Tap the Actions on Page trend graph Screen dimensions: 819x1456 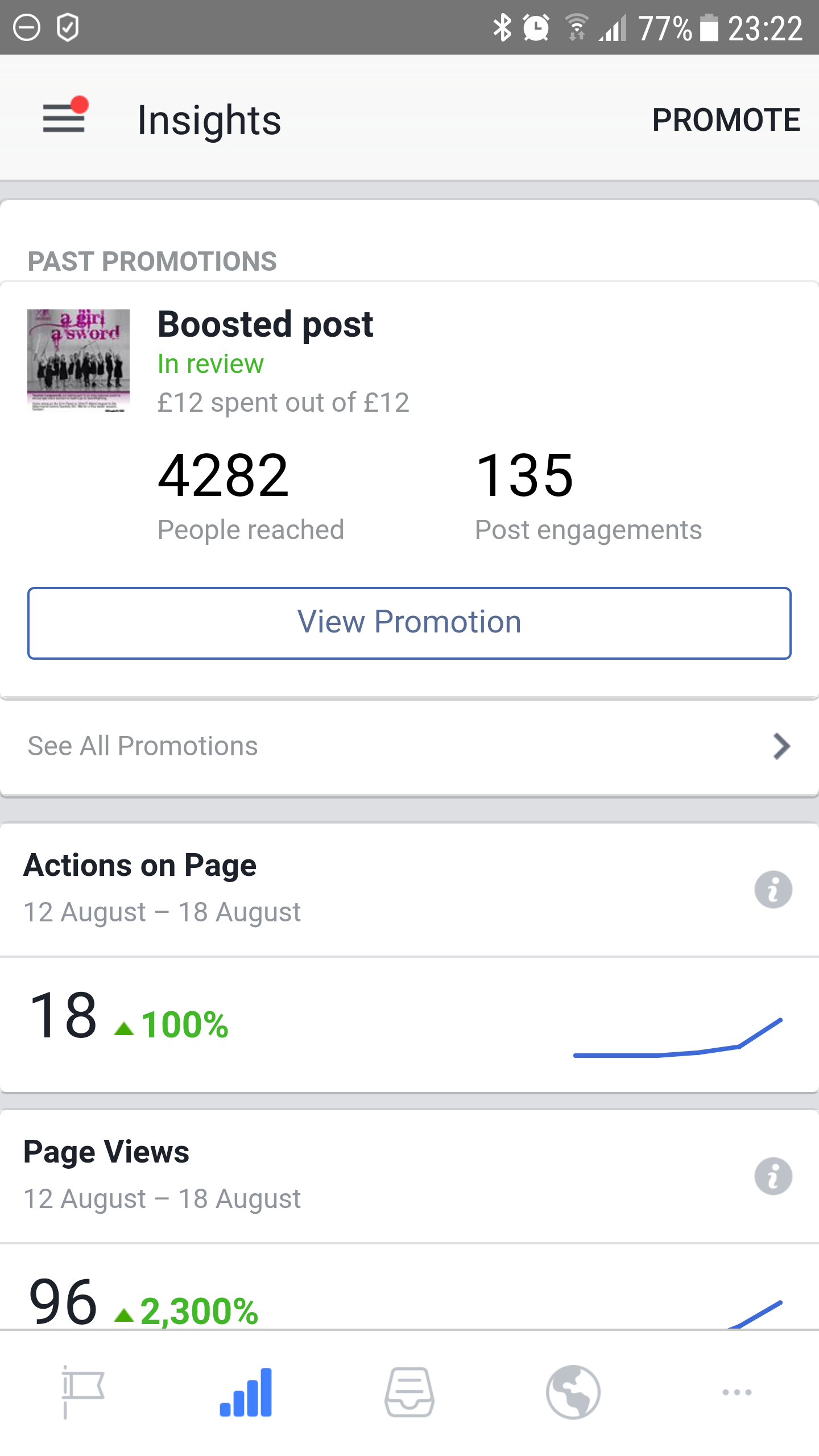pyautogui.click(x=678, y=1039)
